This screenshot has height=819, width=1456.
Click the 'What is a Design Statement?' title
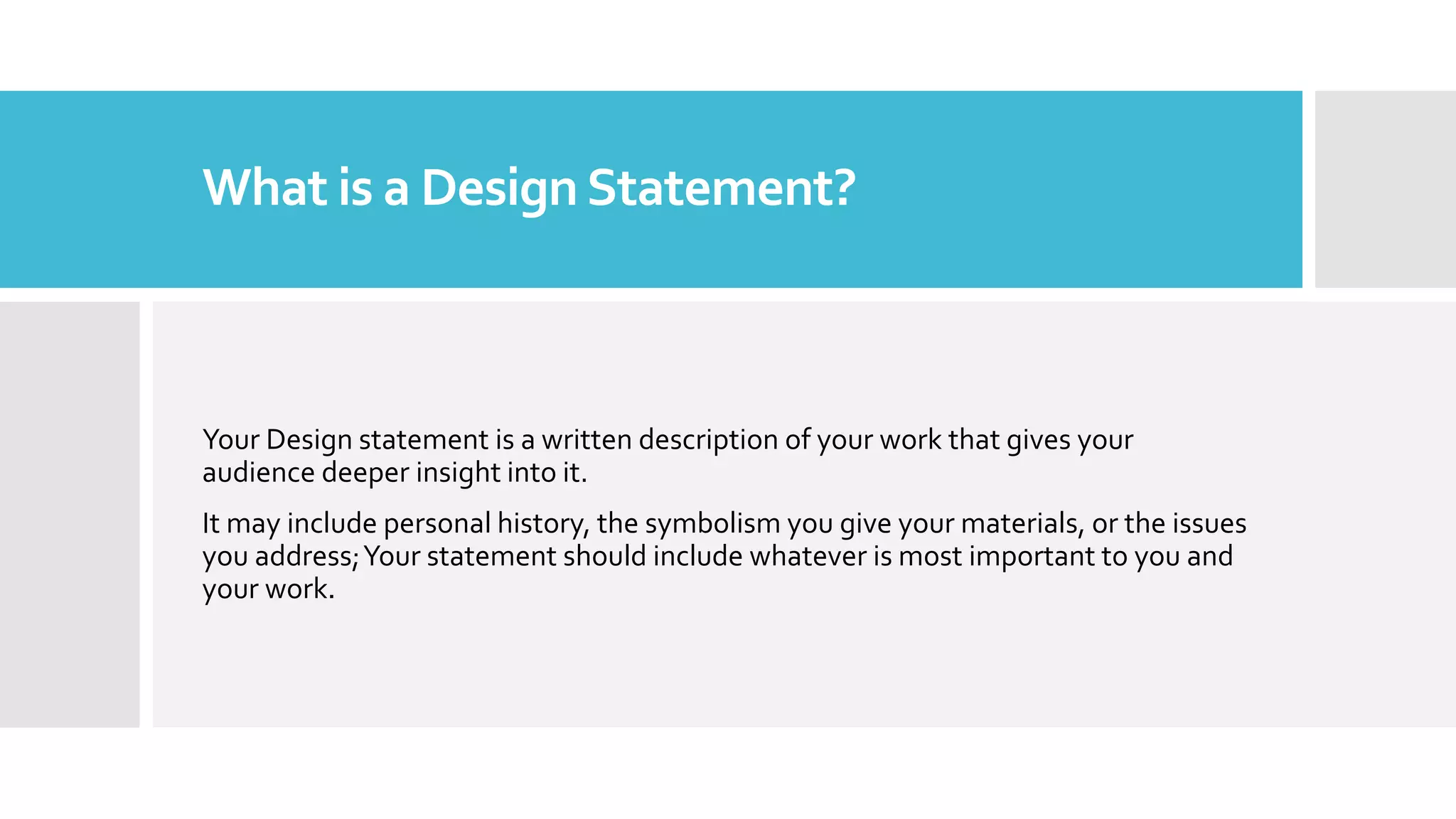529,188
